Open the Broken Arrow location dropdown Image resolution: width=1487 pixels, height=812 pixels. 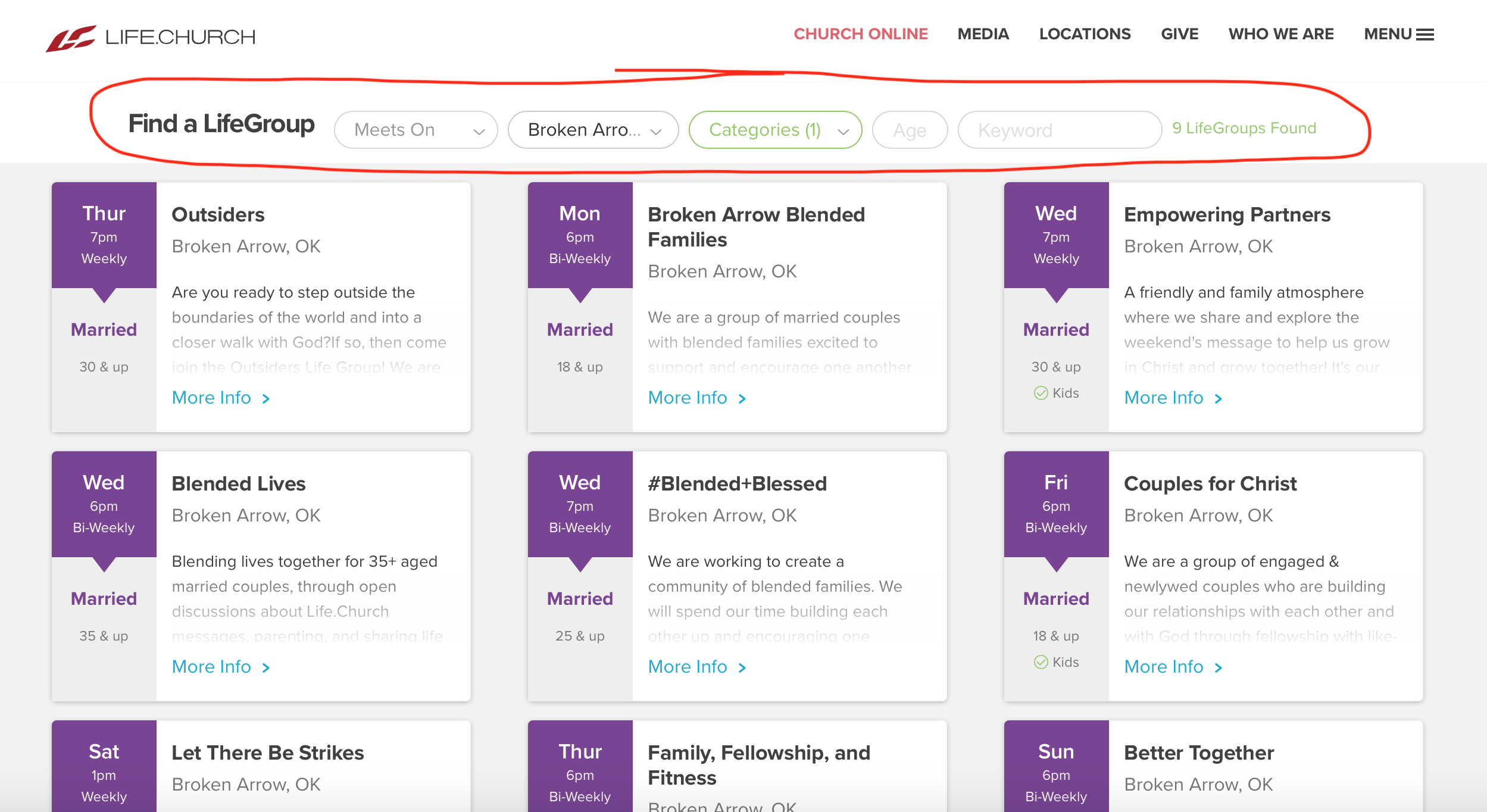[x=593, y=130]
